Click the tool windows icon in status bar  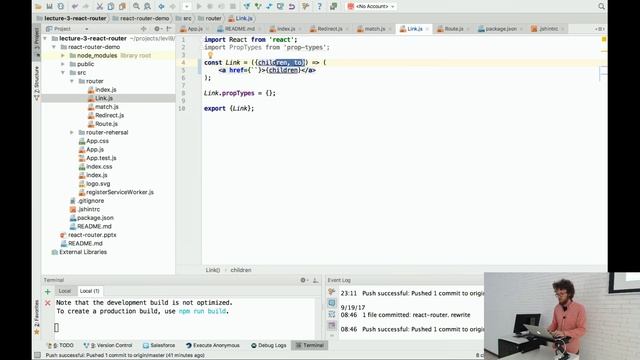point(37,355)
